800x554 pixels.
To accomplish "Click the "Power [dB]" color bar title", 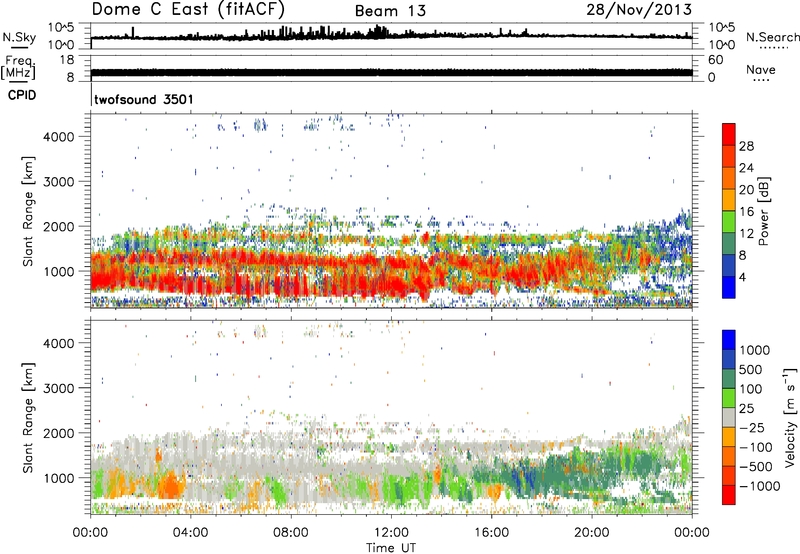I will [x=764, y=211].
